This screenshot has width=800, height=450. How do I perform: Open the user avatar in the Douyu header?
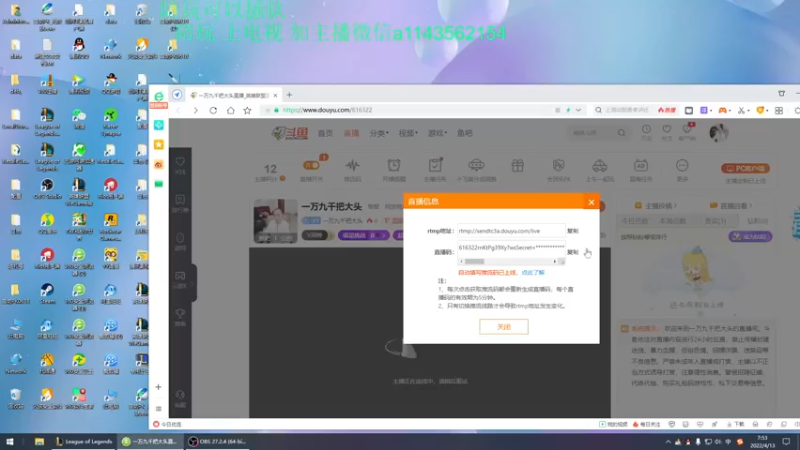tap(719, 133)
